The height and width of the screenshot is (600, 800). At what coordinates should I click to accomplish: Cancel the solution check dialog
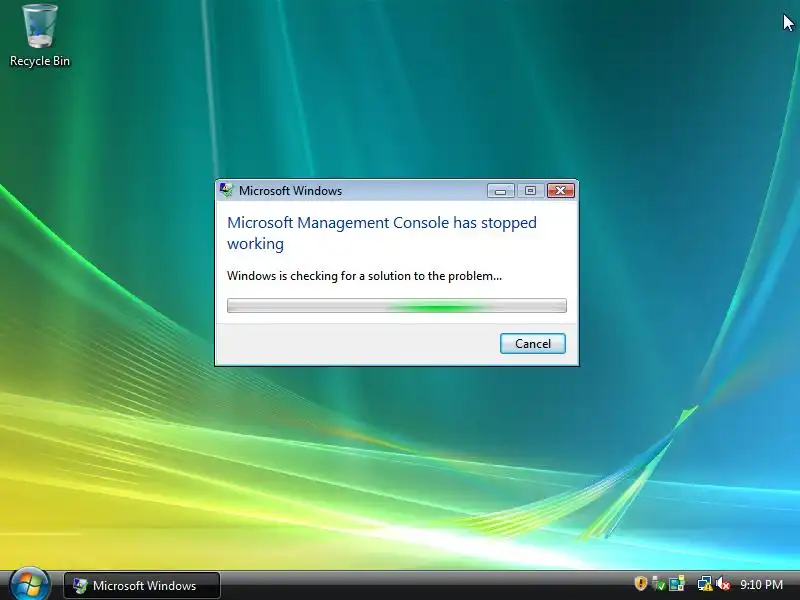[x=533, y=343]
